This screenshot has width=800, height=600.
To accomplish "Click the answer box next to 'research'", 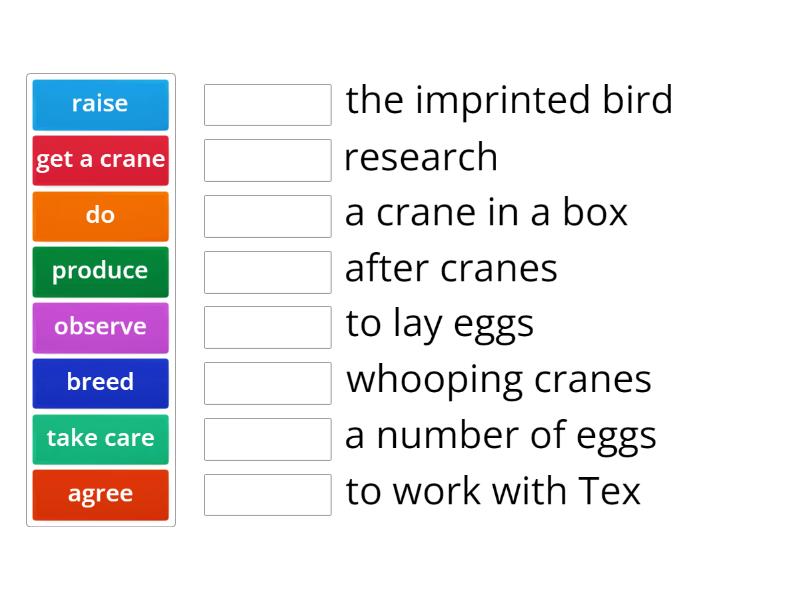I will [267, 159].
